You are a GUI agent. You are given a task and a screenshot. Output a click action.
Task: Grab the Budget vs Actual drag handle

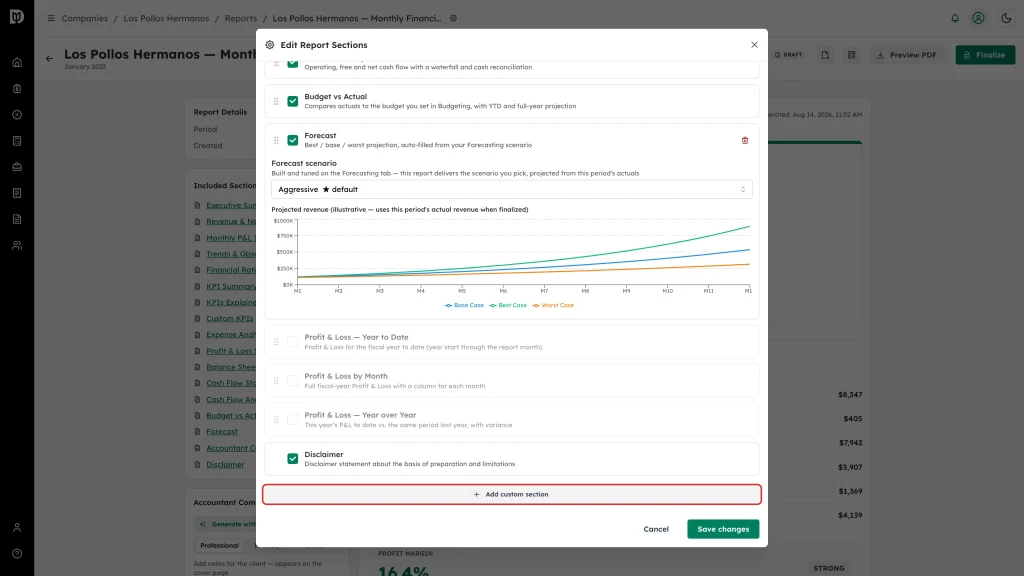(276, 101)
